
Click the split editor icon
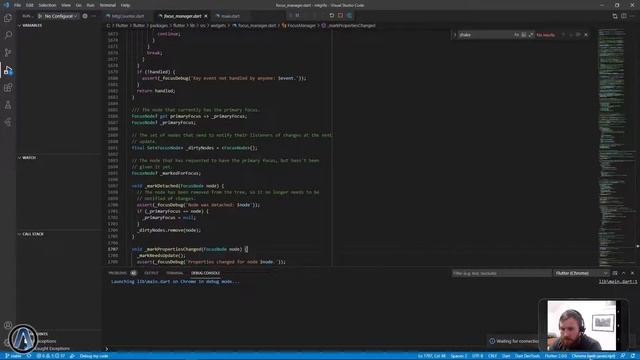624,16
